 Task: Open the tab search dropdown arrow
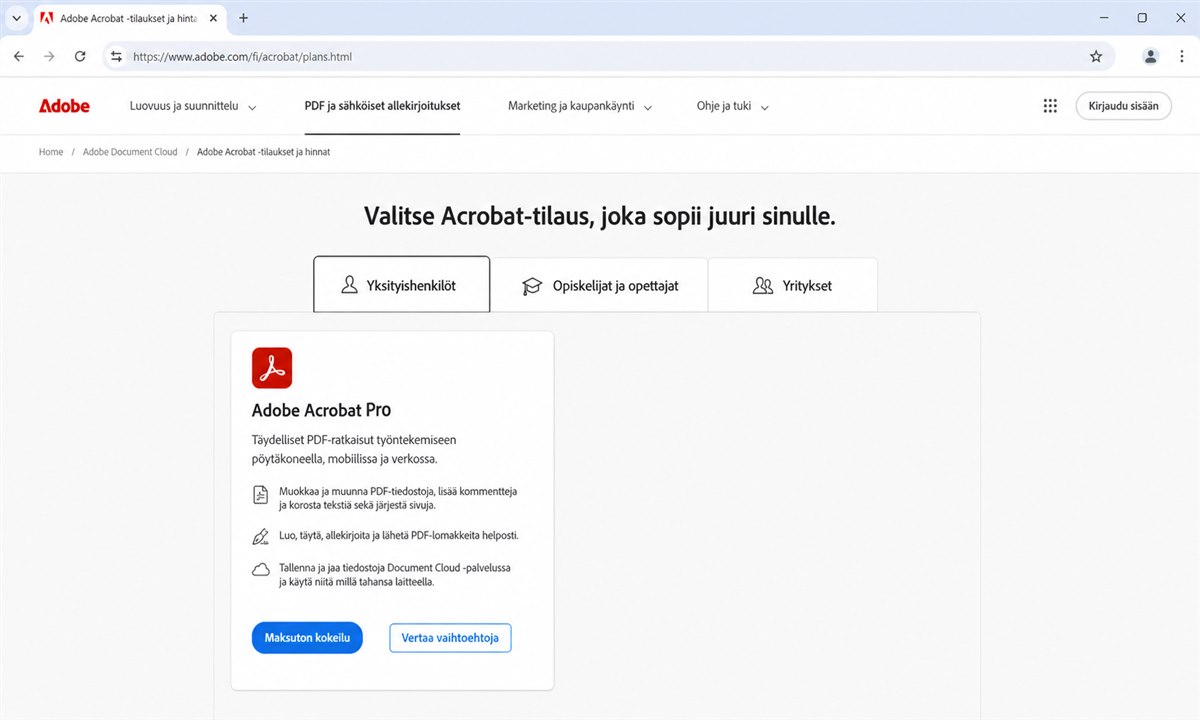click(16, 18)
